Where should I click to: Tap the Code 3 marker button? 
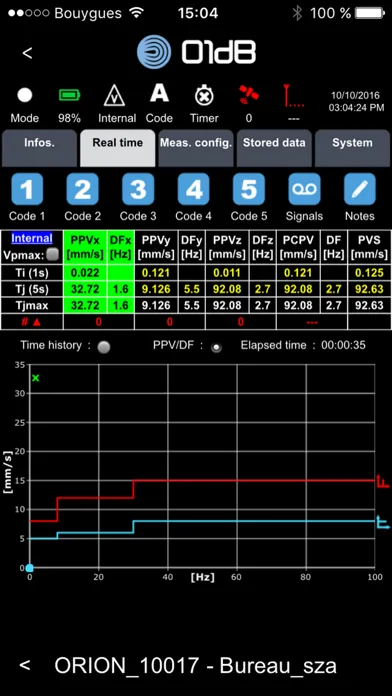point(138,189)
